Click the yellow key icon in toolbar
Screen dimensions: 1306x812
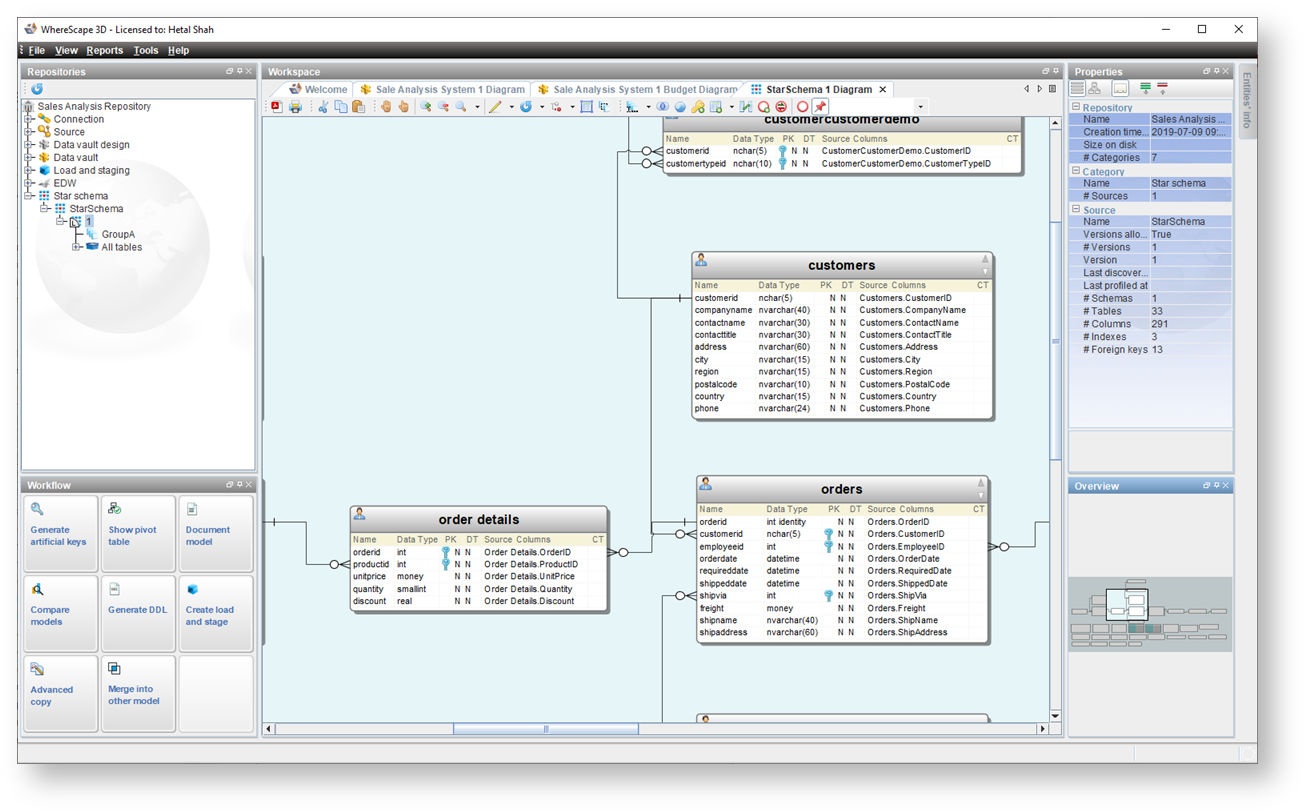pos(698,107)
